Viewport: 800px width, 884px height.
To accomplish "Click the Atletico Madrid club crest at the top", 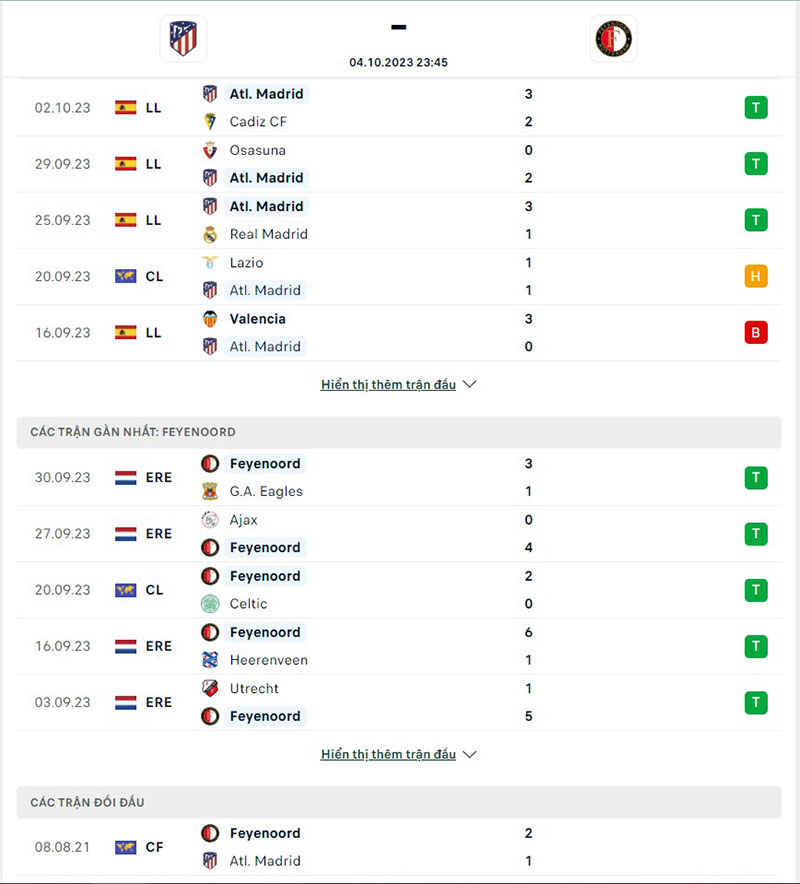I will [183, 39].
